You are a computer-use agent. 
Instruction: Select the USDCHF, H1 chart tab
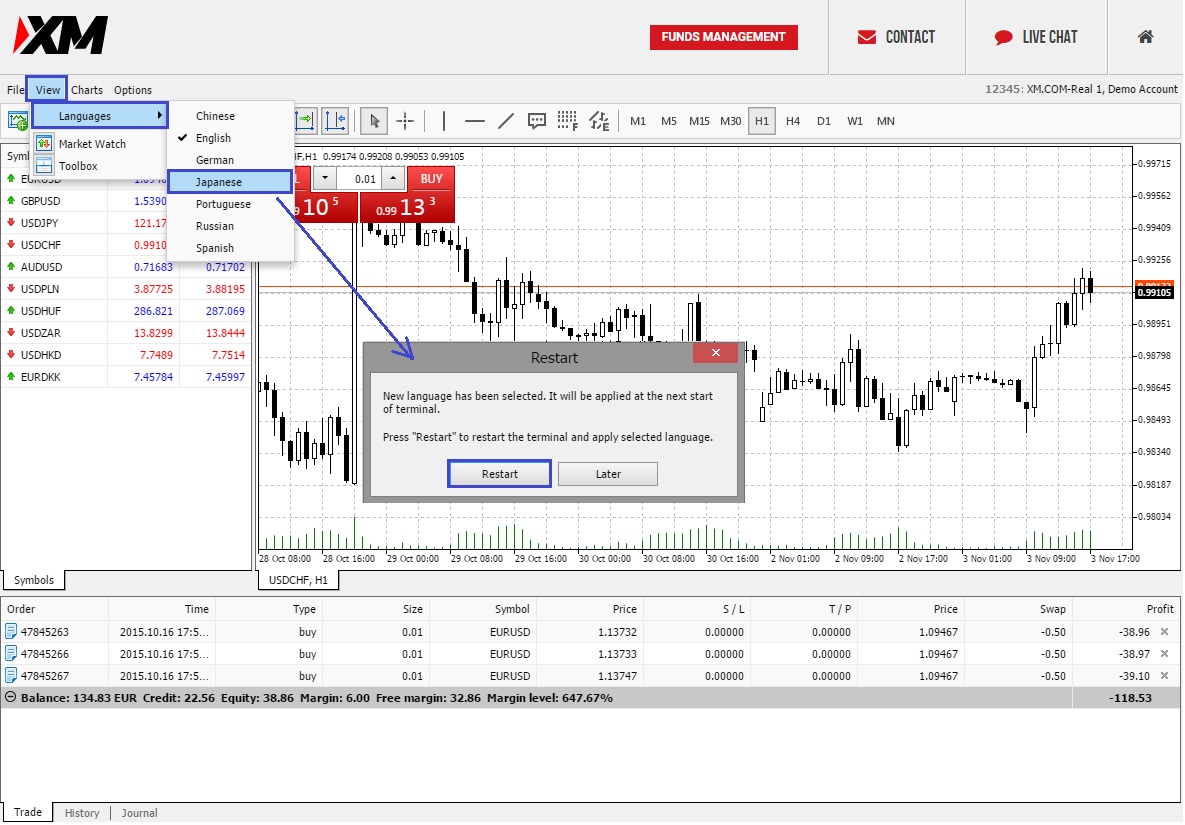[x=298, y=579]
